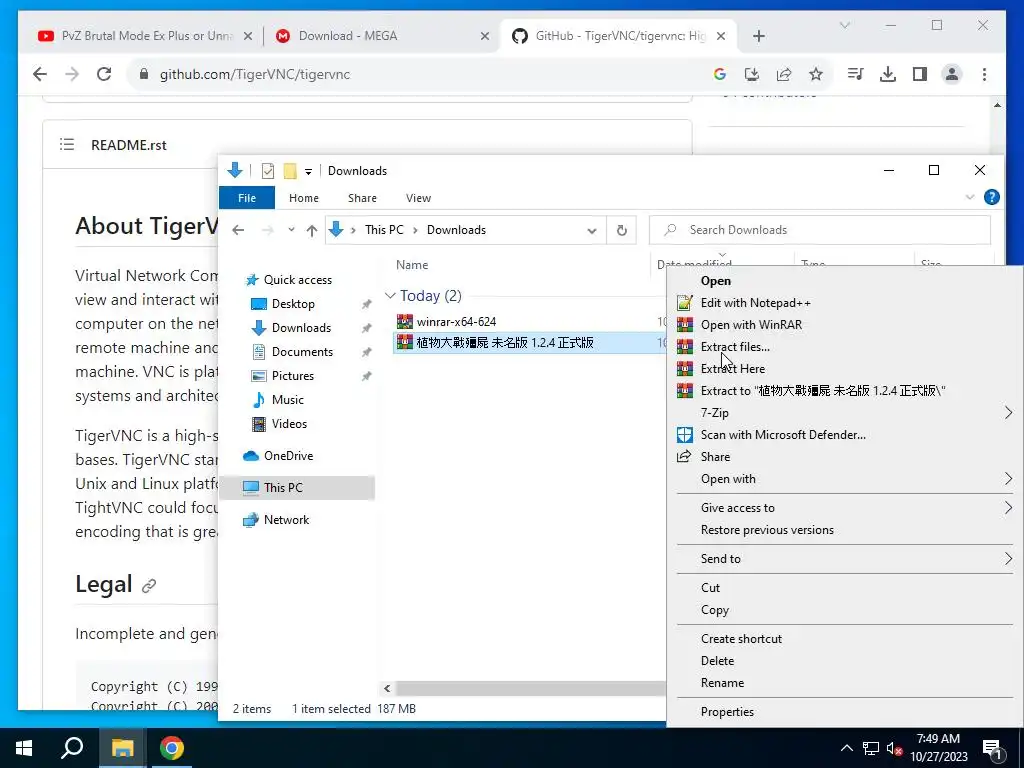The image size is (1024, 768).
Task: Go up one folder level in Explorer
Action: (x=312, y=230)
